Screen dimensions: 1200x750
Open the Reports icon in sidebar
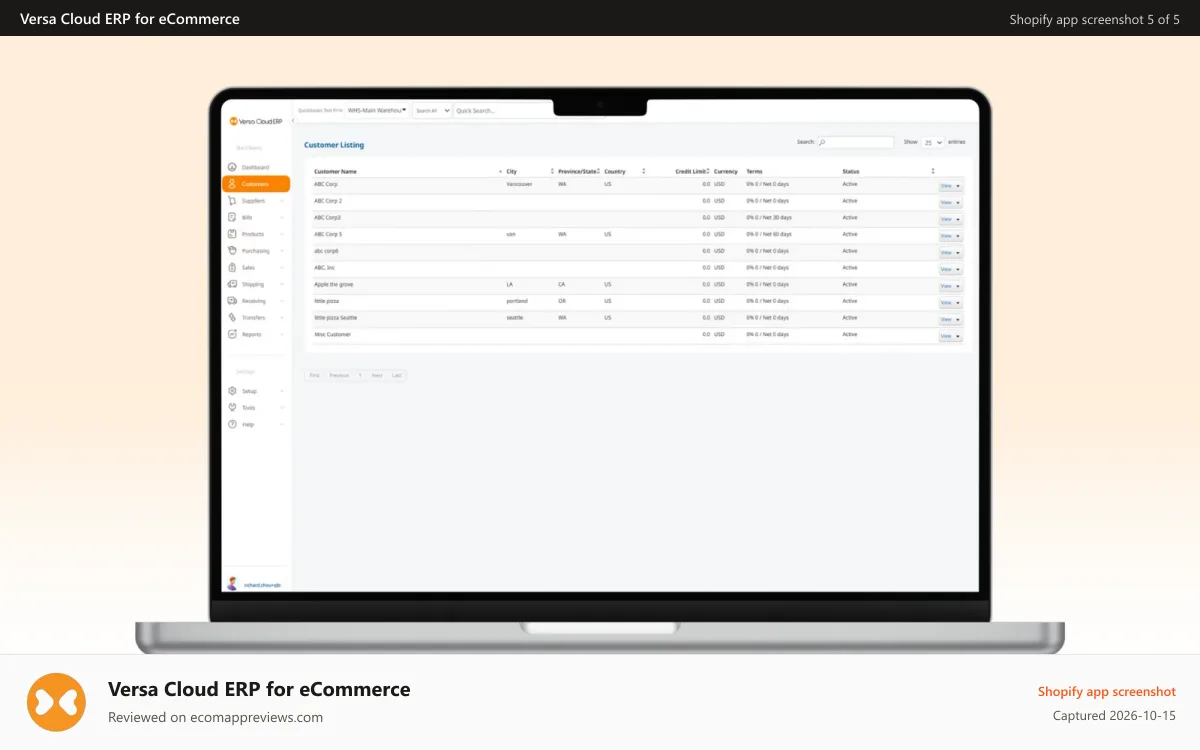[232, 335]
